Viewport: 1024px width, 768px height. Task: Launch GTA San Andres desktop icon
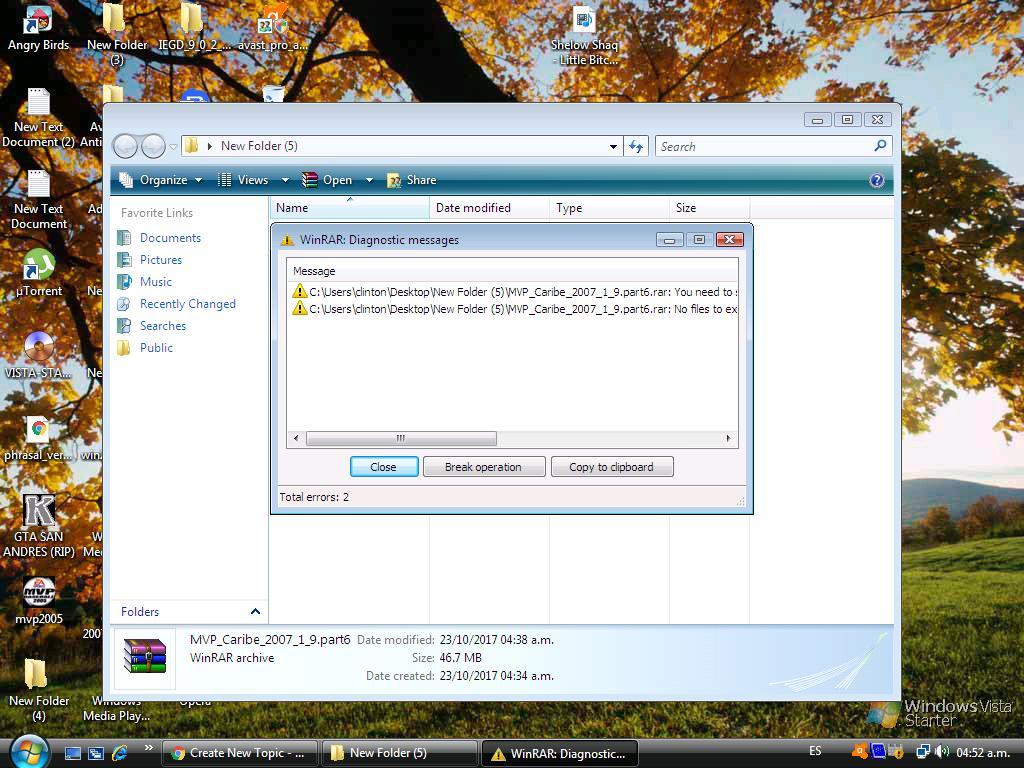(38, 512)
